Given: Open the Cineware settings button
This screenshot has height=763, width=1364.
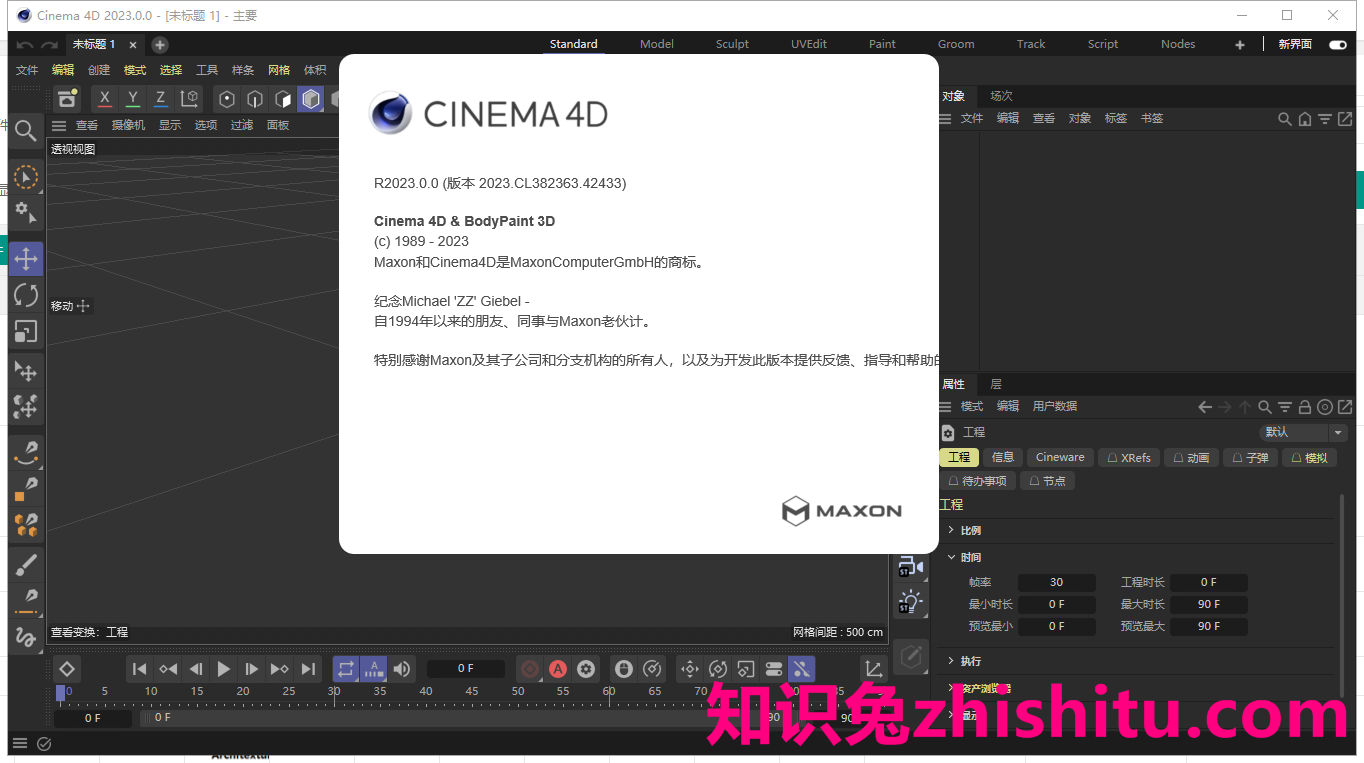Looking at the screenshot, I should (x=1059, y=457).
